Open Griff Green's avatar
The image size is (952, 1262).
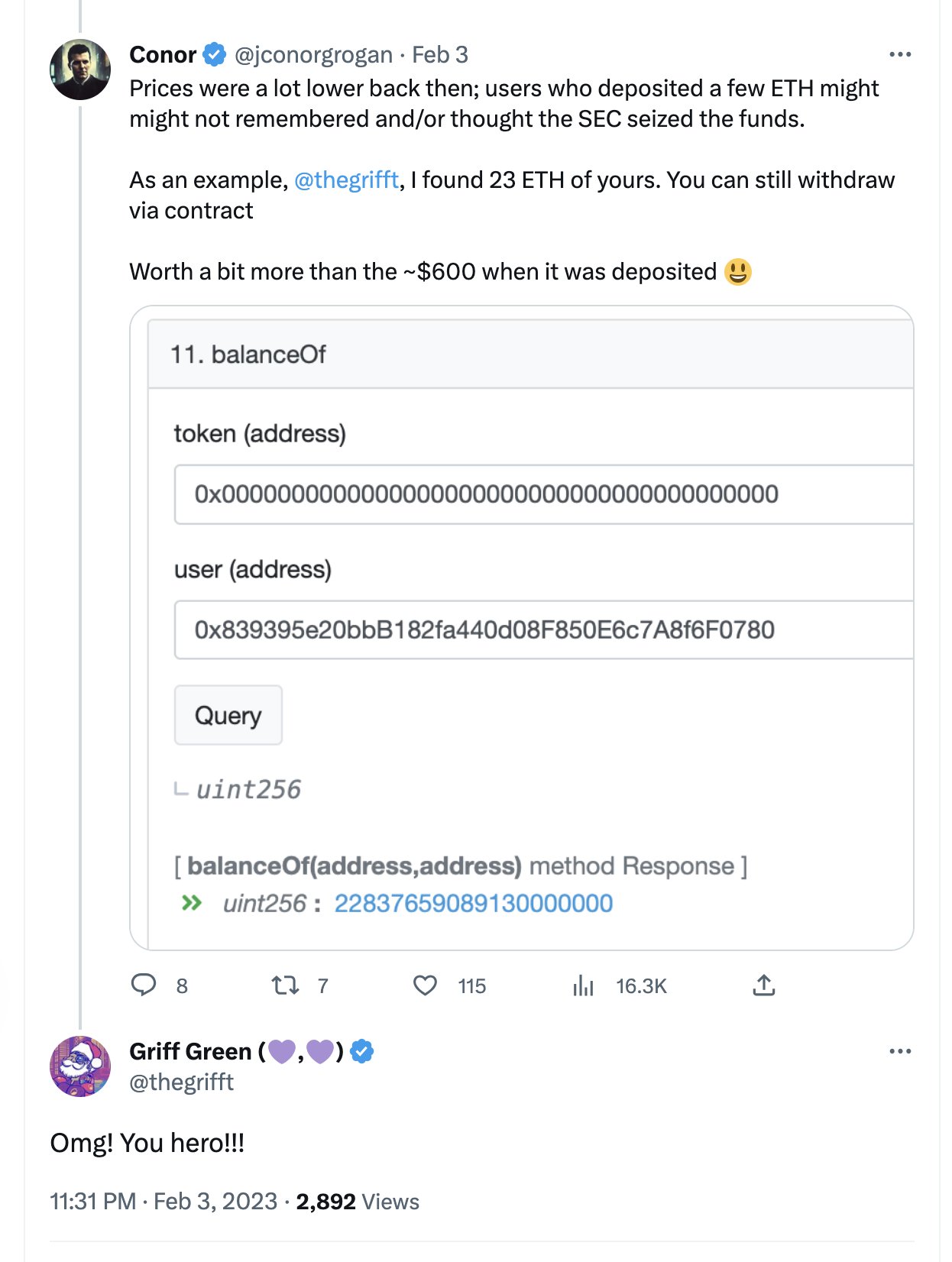pos(80,1066)
